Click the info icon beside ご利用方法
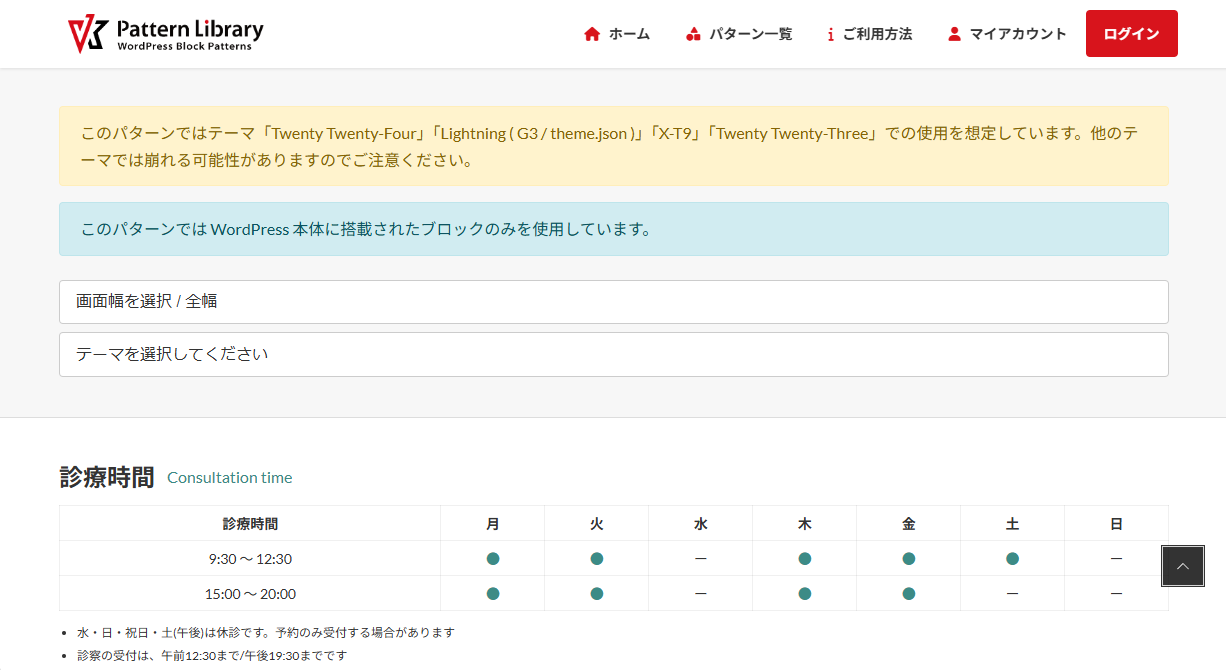 tap(830, 34)
